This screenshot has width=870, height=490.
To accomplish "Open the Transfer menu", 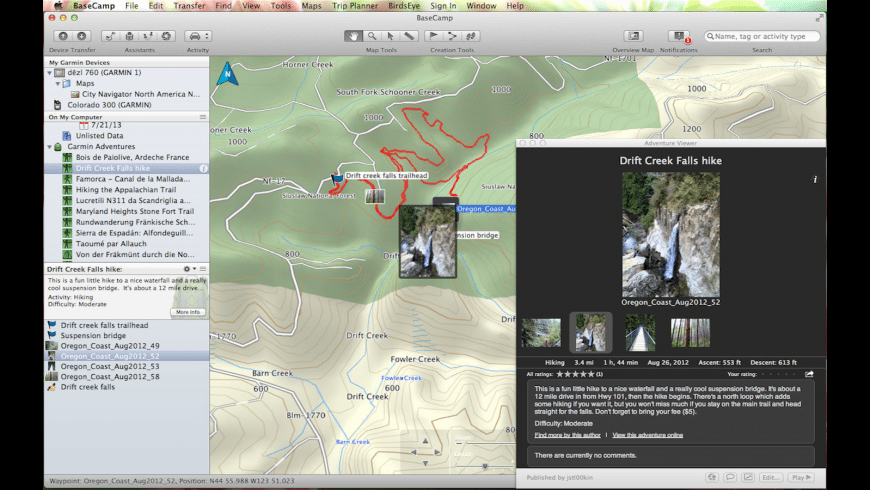I will tap(189, 6).
